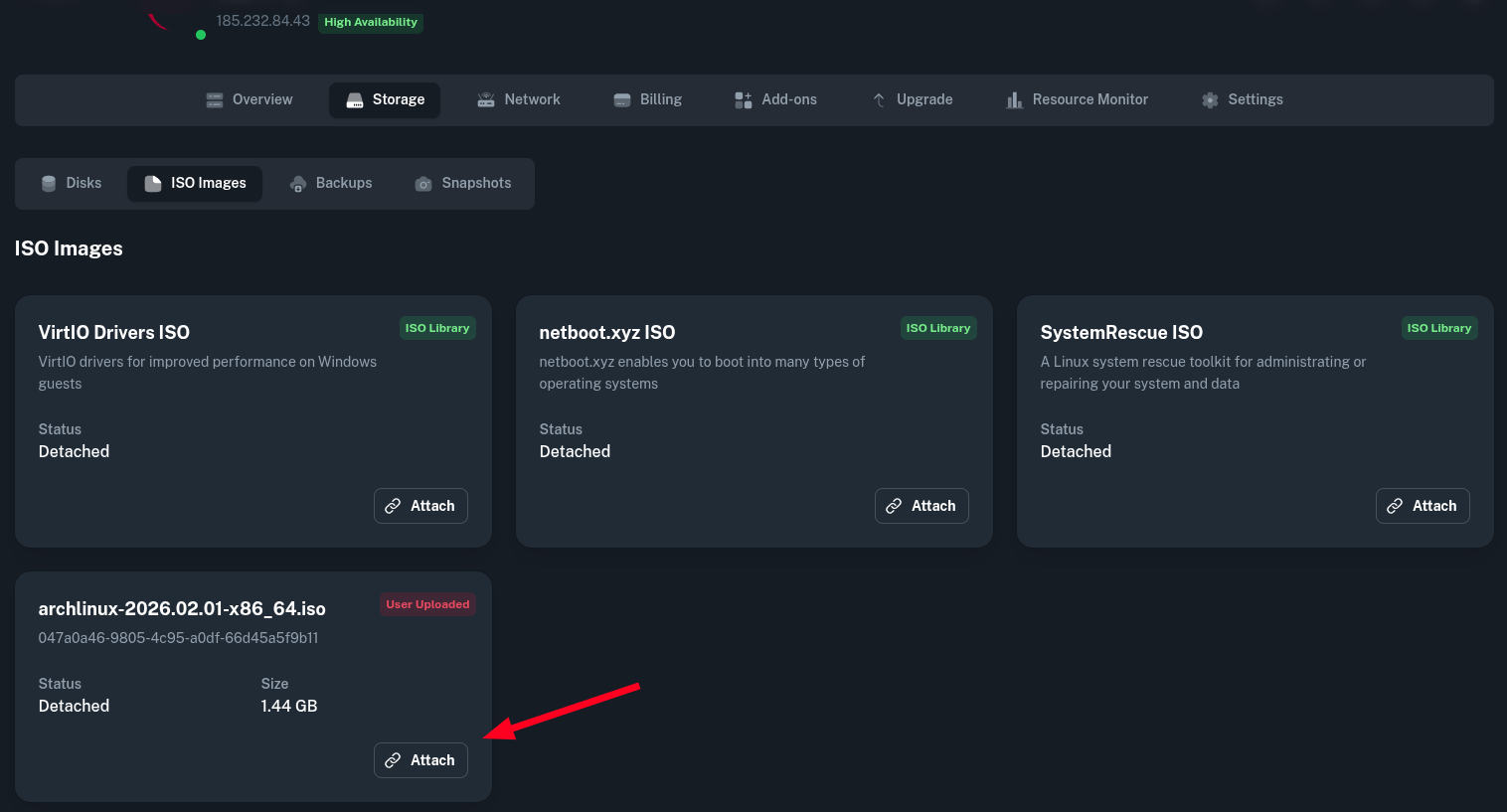Viewport: 1507px width, 812px height.
Task: Click the User Uploaded label on archlinux card
Action: pos(427,604)
